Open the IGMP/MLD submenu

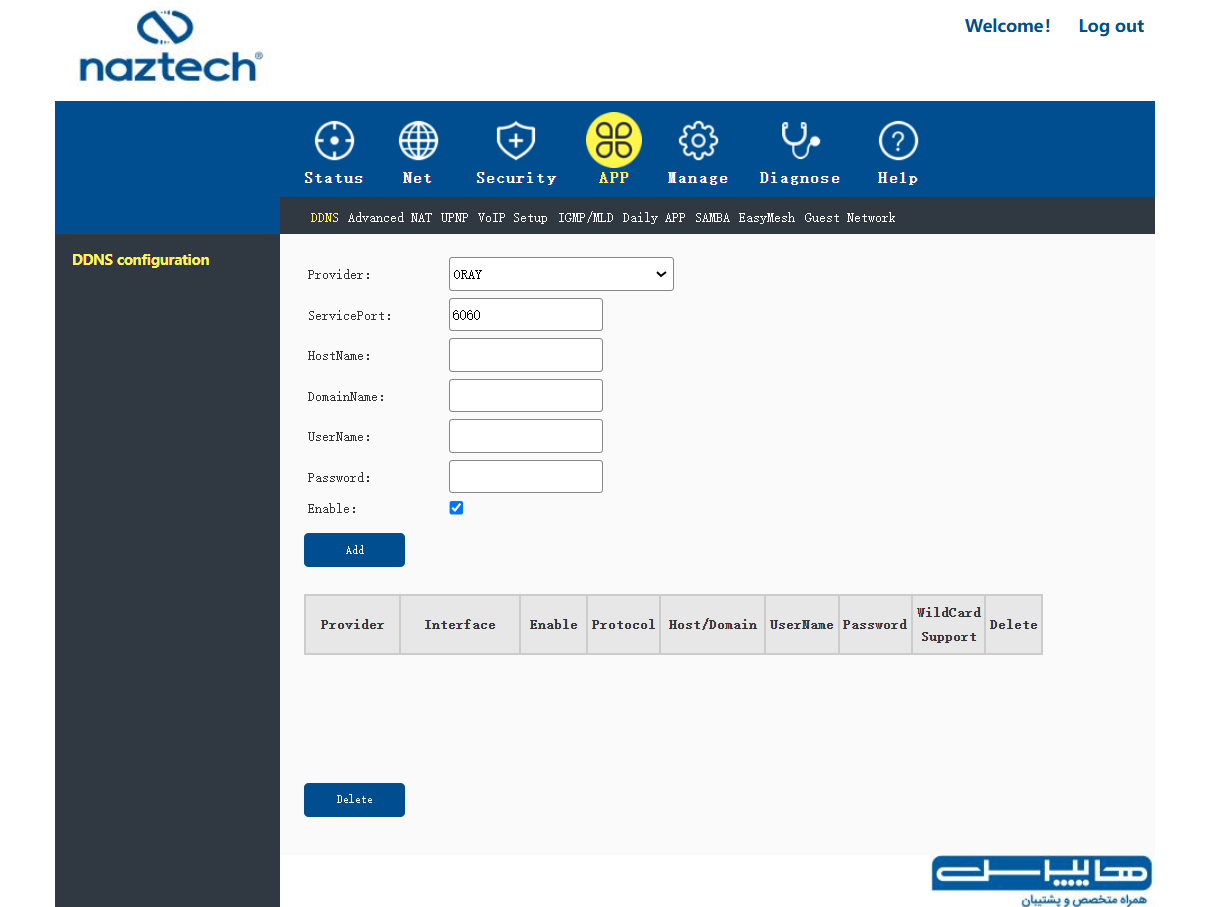coord(585,218)
